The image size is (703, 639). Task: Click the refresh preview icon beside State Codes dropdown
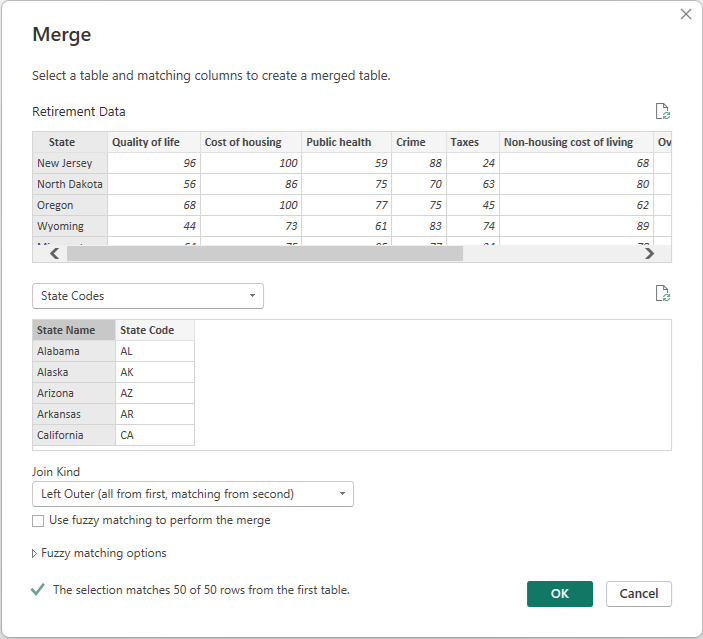(662, 293)
